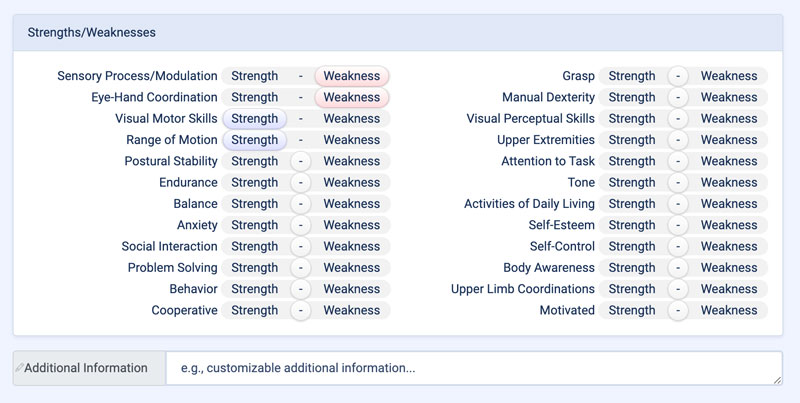Set Balance to Strength
800x403 pixels.
pos(255,204)
